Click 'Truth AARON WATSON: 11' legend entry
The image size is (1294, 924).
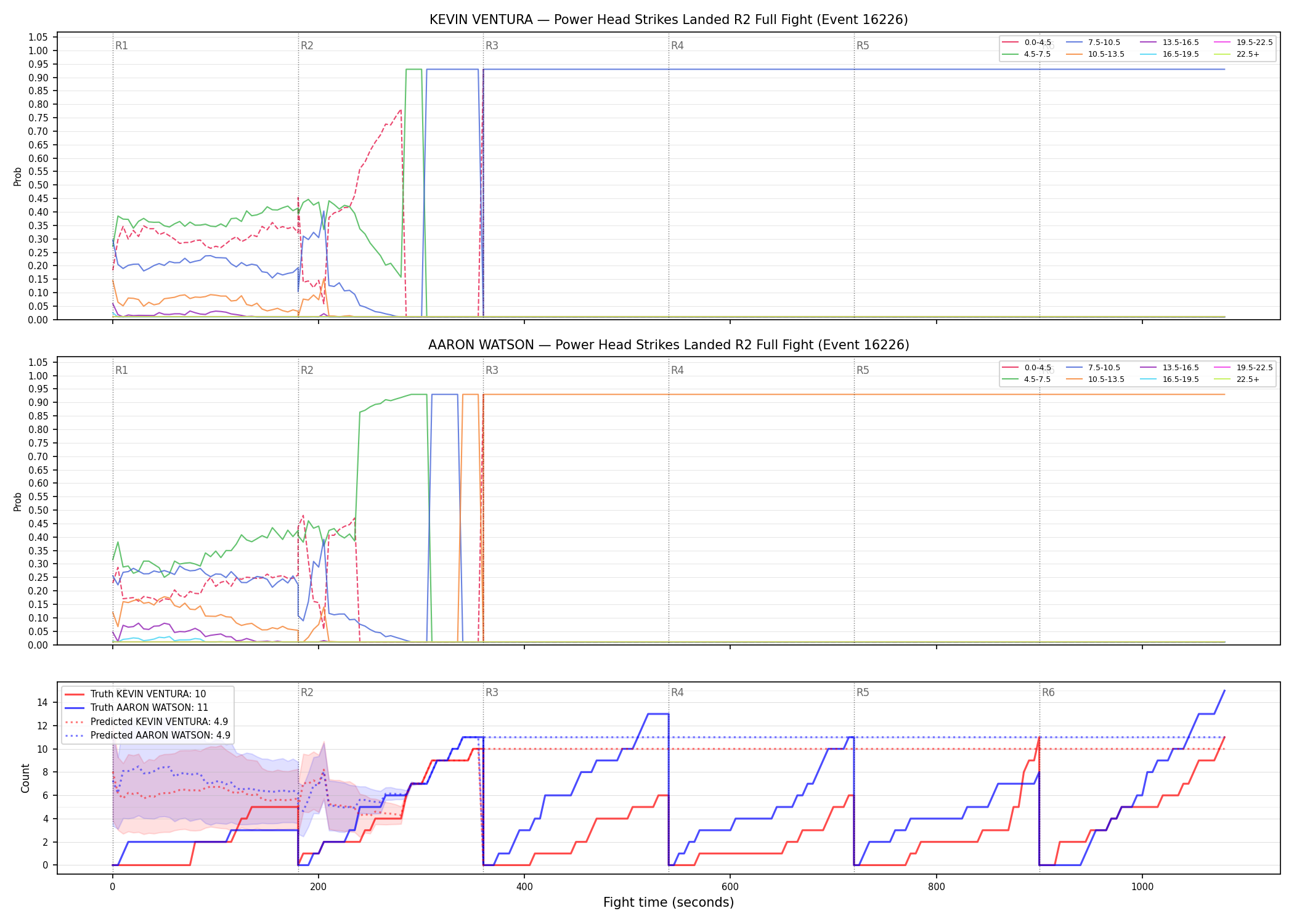(137, 708)
